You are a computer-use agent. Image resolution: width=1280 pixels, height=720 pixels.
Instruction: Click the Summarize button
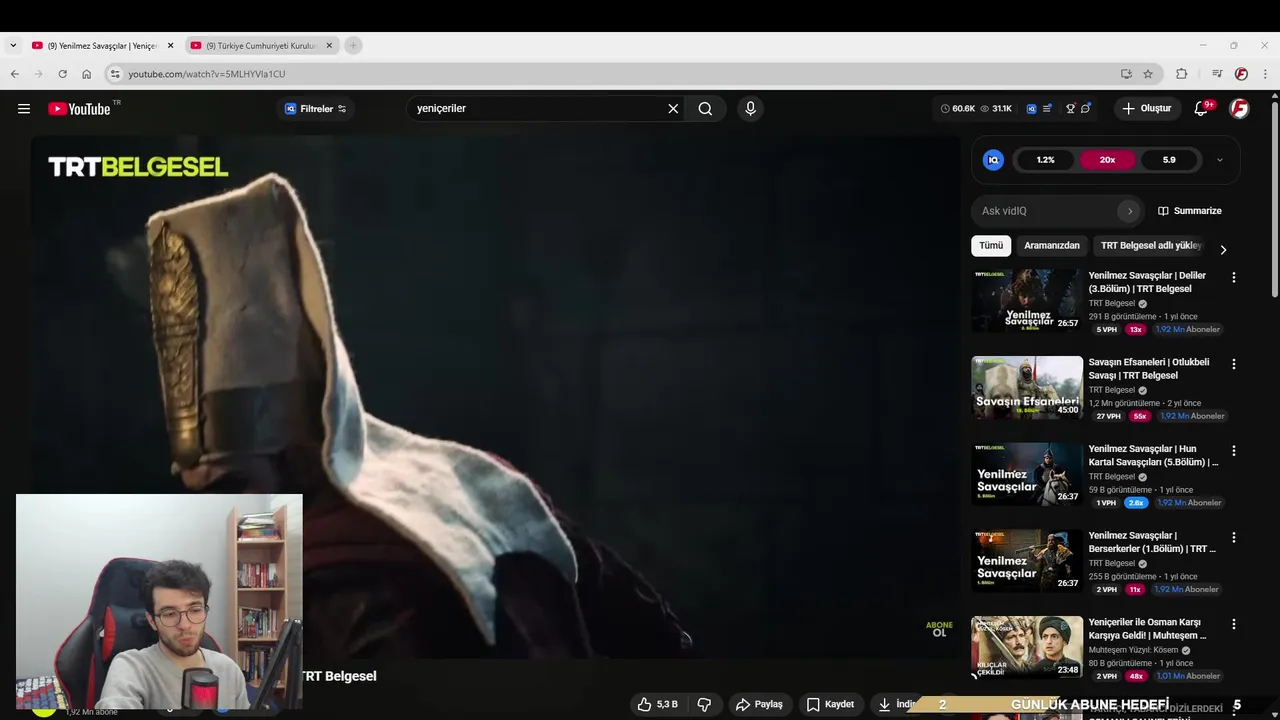click(1190, 211)
